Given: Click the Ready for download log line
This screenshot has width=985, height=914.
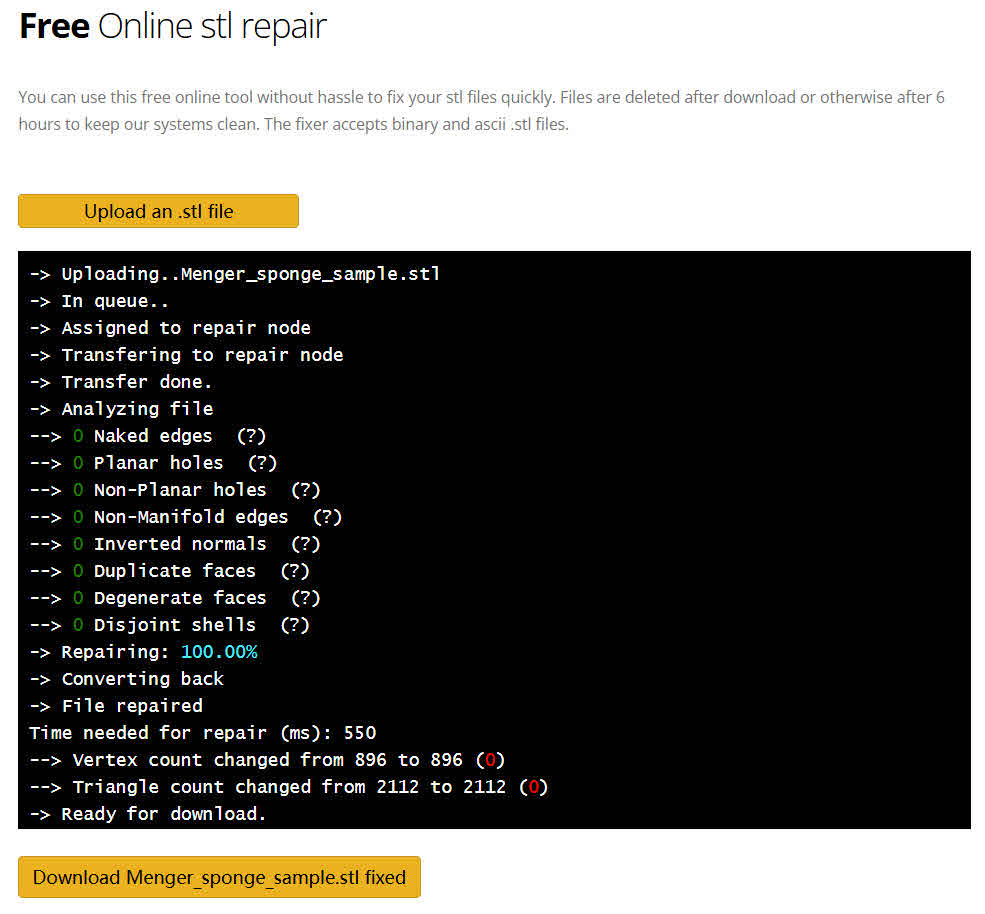Looking at the screenshot, I should pyautogui.click(x=148, y=814).
